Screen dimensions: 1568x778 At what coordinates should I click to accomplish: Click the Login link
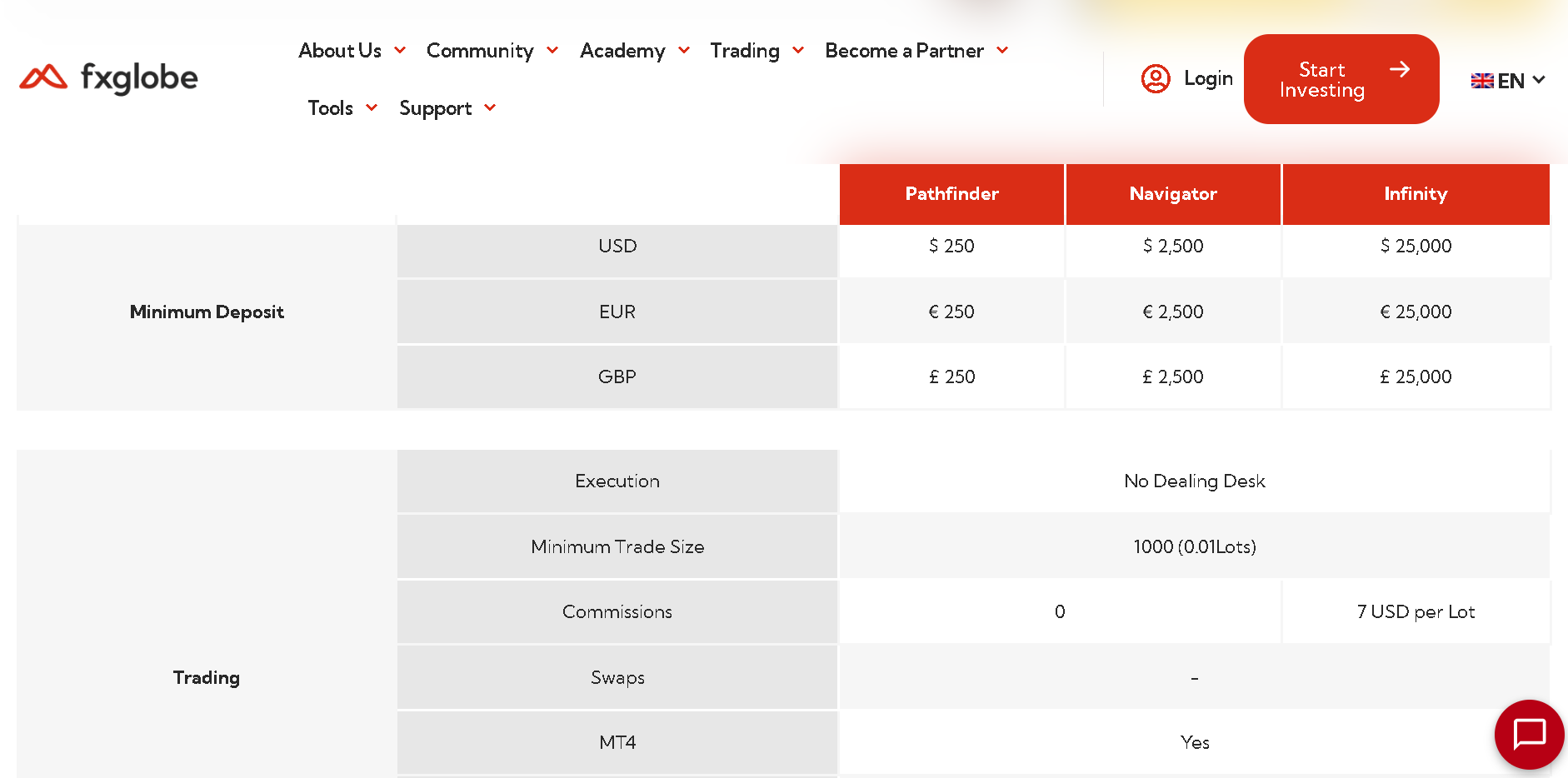click(1208, 79)
